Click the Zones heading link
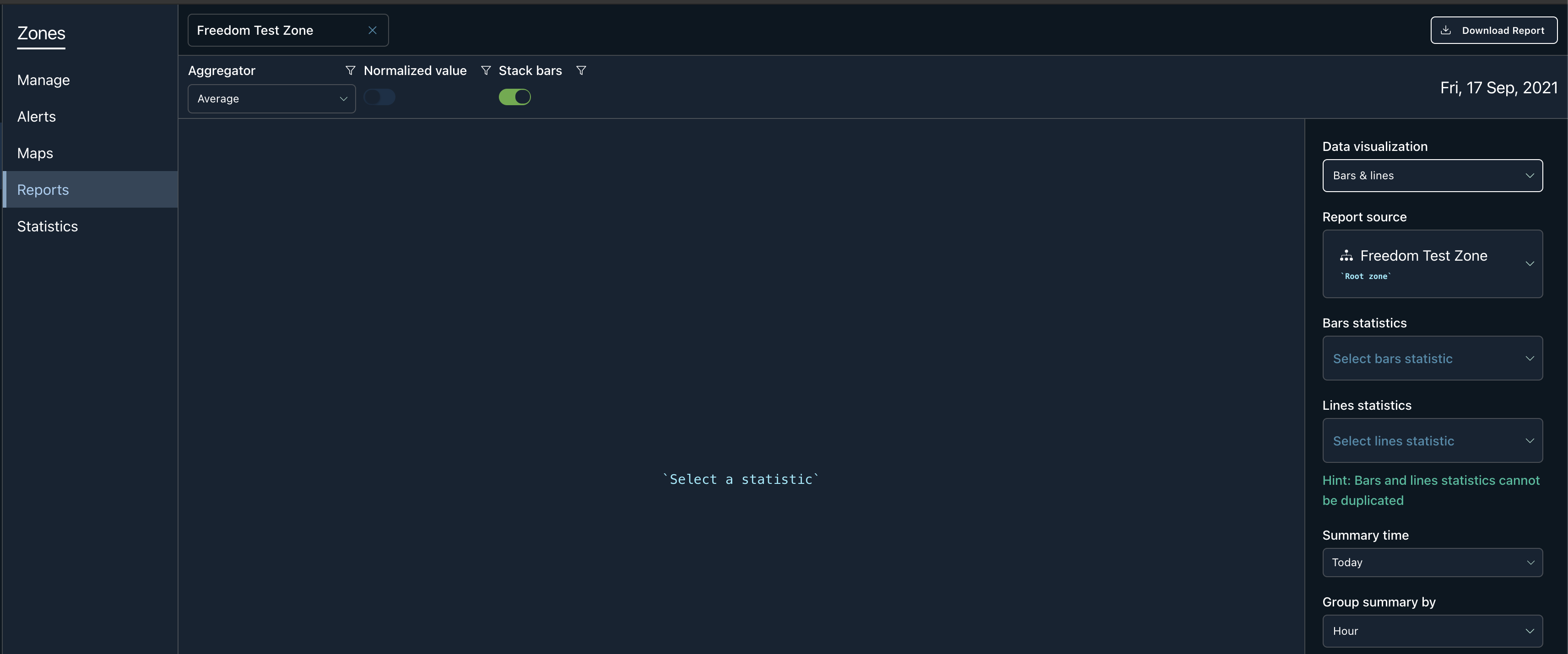The height and width of the screenshot is (654, 1568). coord(41,33)
